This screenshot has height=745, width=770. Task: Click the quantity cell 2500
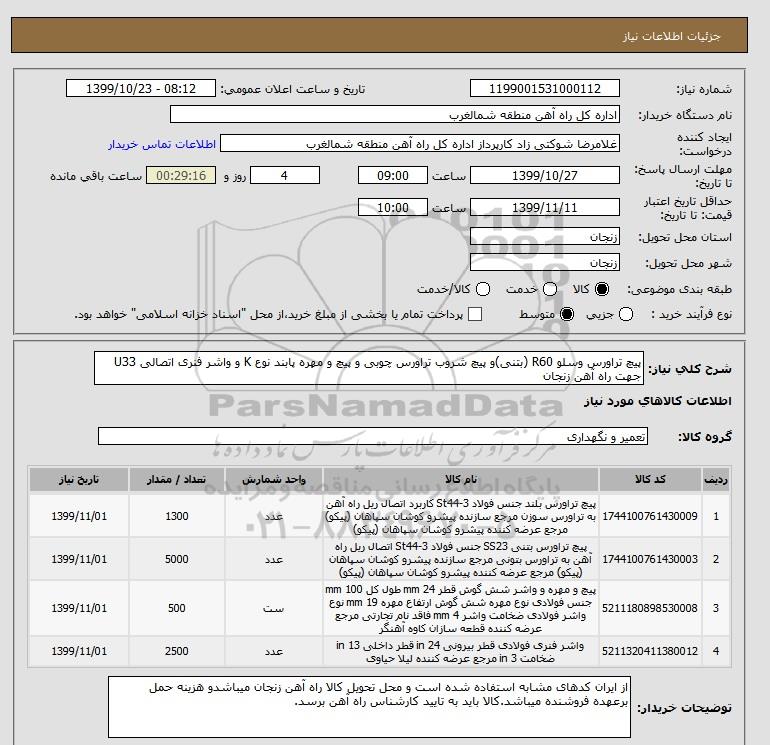[177, 651]
